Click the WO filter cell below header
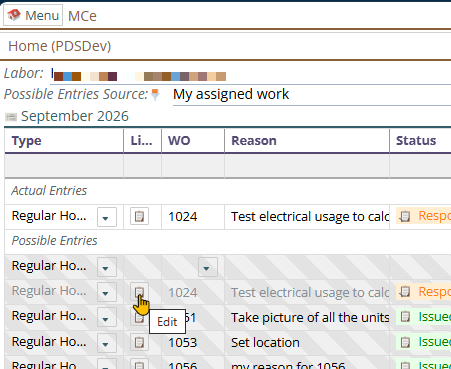The height and width of the screenshot is (369, 451). coord(193,166)
